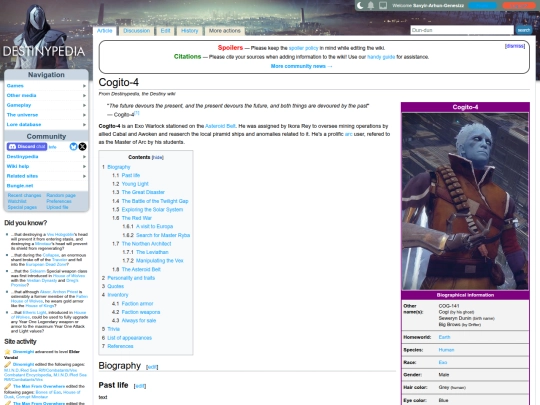Image resolution: width=540 pixels, height=405 pixels.
Task: Open the handy guide link
Action: click(381, 57)
